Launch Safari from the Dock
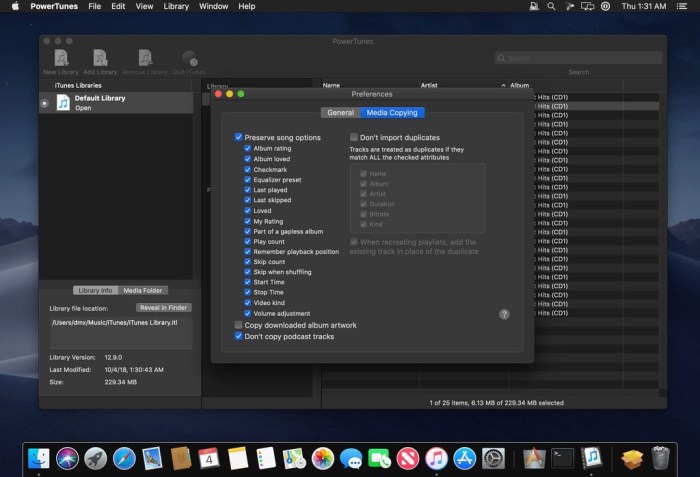The image size is (700, 477). point(124,459)
